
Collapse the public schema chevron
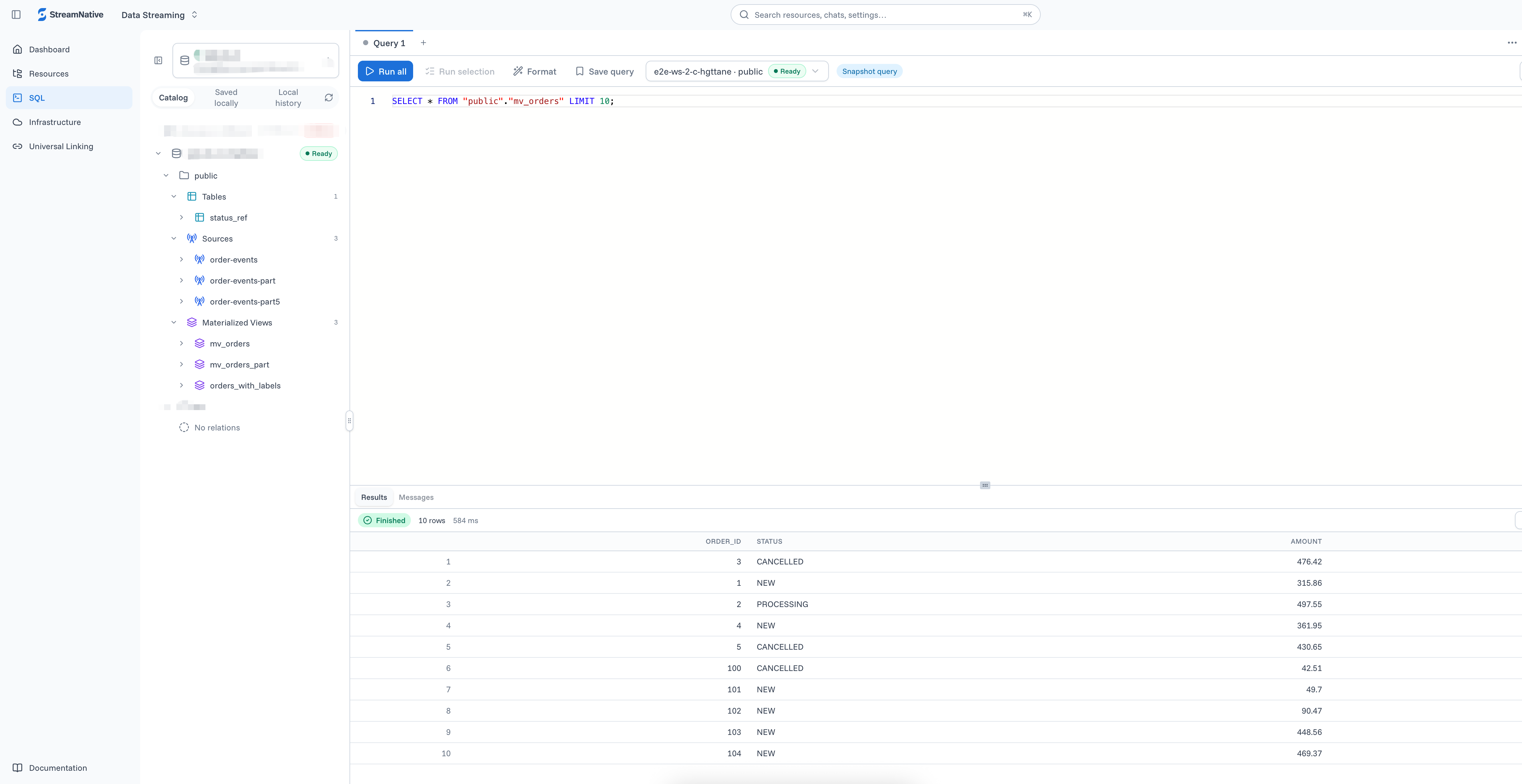[166, 175]
